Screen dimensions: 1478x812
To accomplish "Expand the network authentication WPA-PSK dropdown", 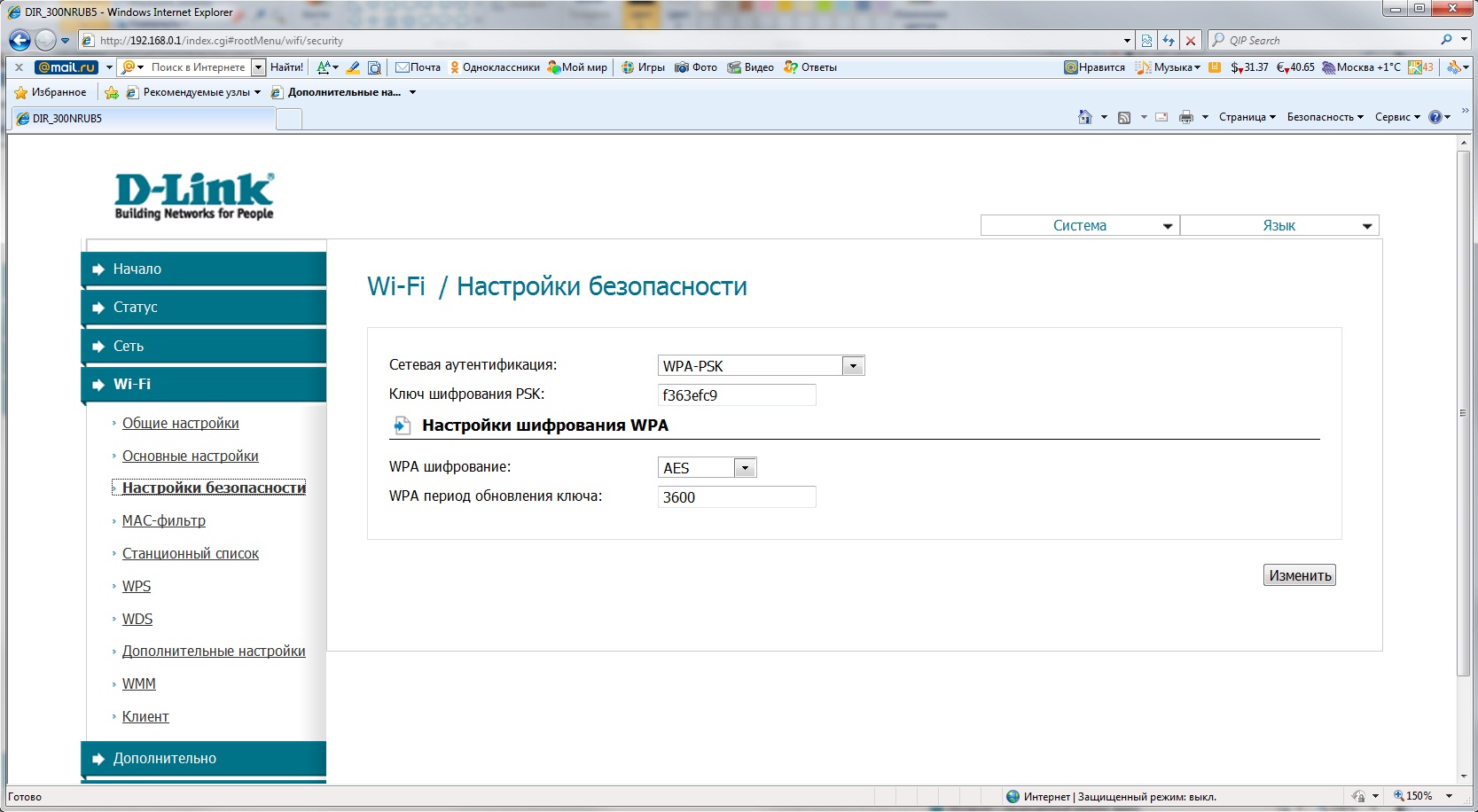I will pyautogui.click(x=853, y=366).
